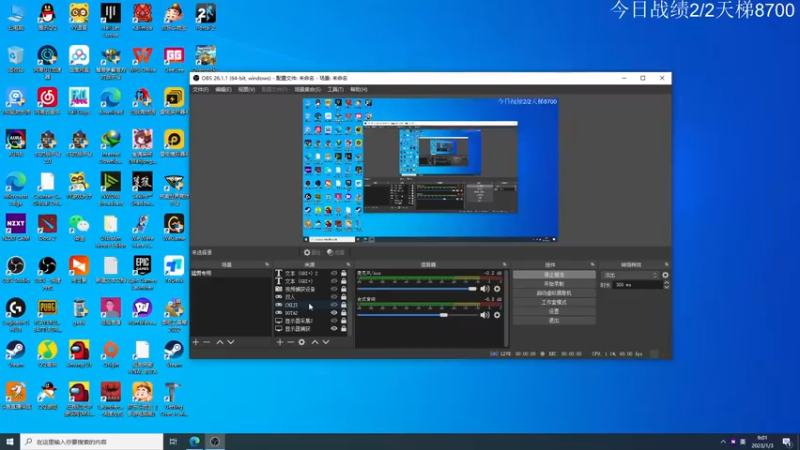Toggle visibility of second text (GDI+) source
This screenshot has height=450, width=800.
tap(334, 281)
